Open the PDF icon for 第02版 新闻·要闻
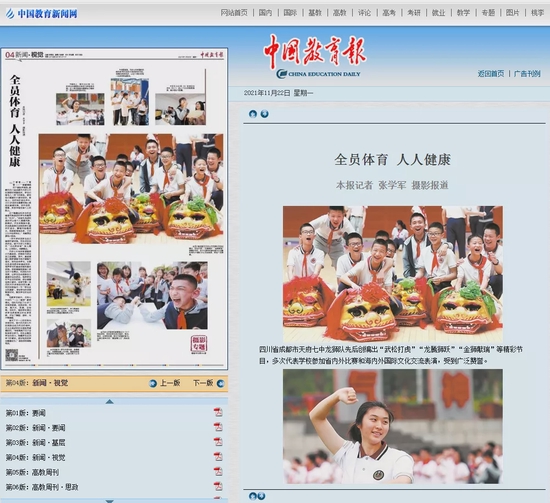 click(x=218, y=427)
